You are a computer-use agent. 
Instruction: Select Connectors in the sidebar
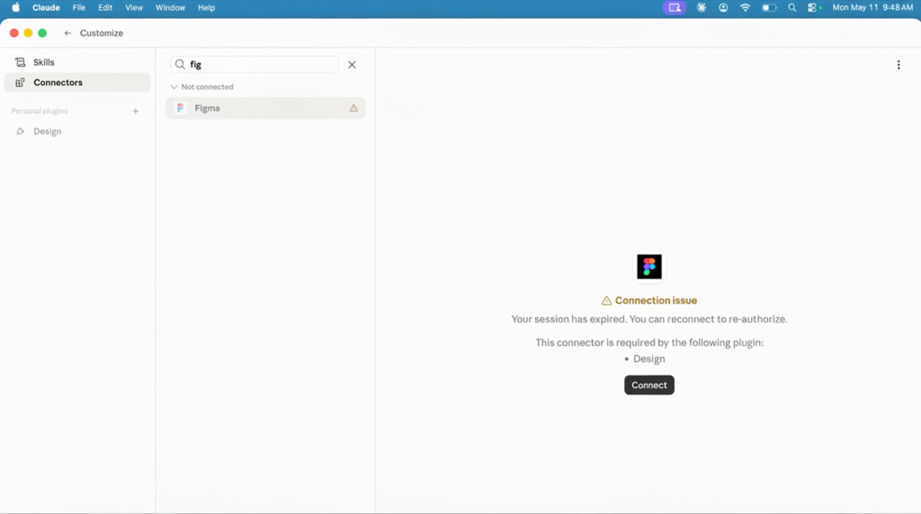tap(77, 82)
